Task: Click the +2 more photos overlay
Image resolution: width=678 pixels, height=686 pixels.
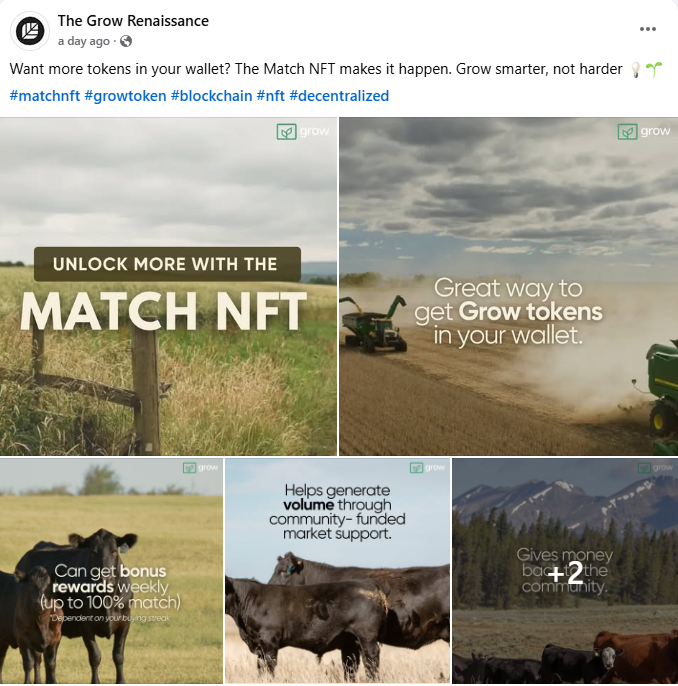Action: tap(565, 571)
